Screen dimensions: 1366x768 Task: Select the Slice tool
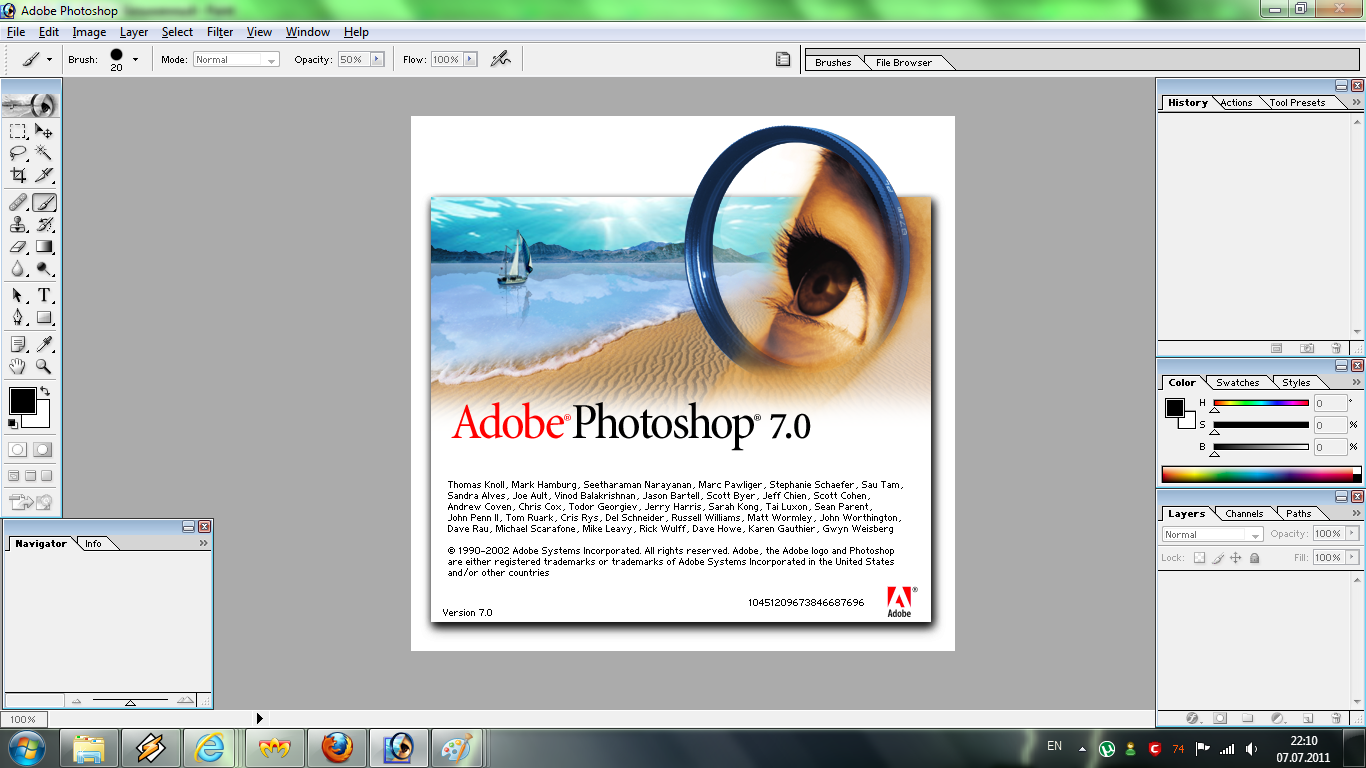[44, 175]
